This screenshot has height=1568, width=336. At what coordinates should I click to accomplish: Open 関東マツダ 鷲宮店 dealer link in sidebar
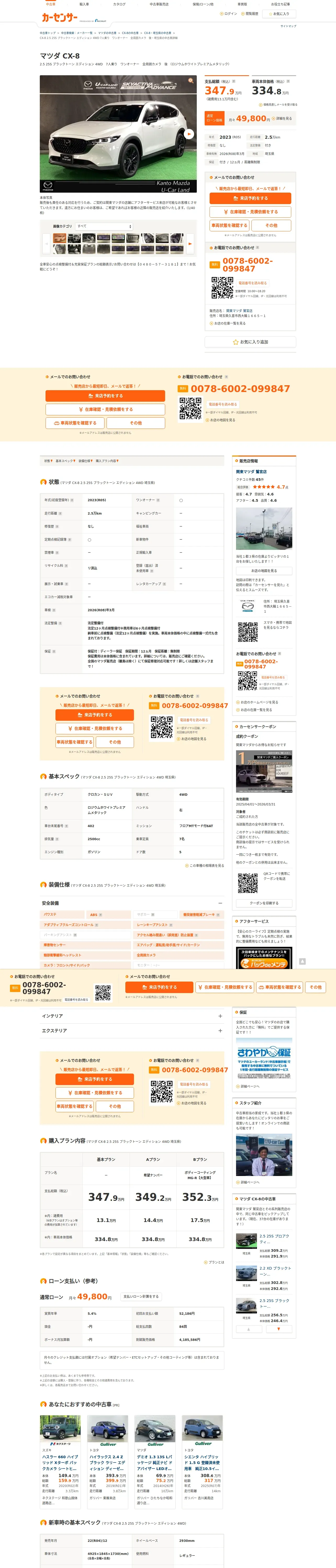click(239, 310)
